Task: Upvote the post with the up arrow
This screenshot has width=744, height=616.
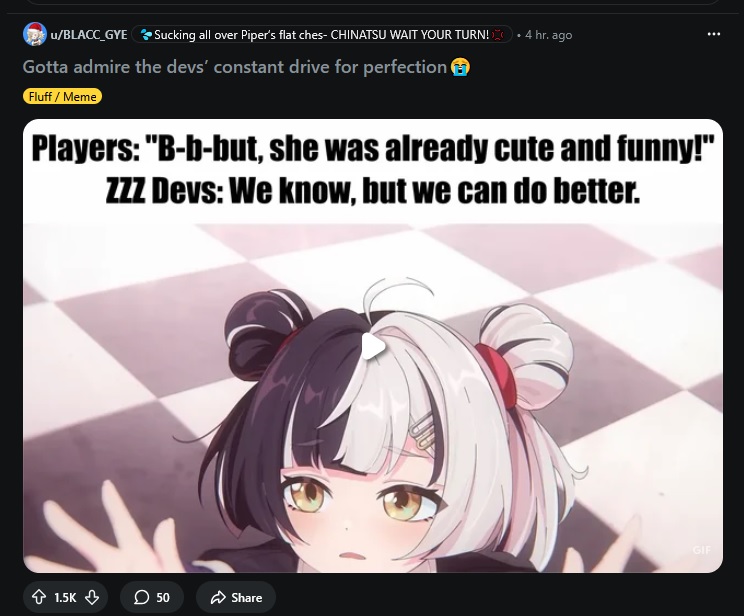Action: pyautogui.click(x=38, y=597)
